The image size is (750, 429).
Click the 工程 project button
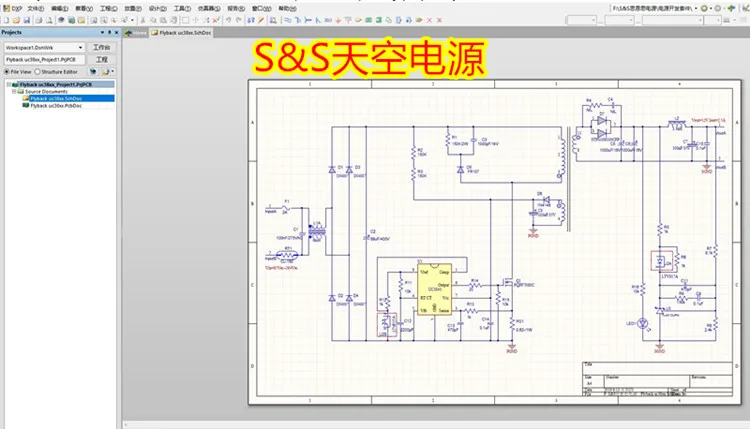(102, 59)
